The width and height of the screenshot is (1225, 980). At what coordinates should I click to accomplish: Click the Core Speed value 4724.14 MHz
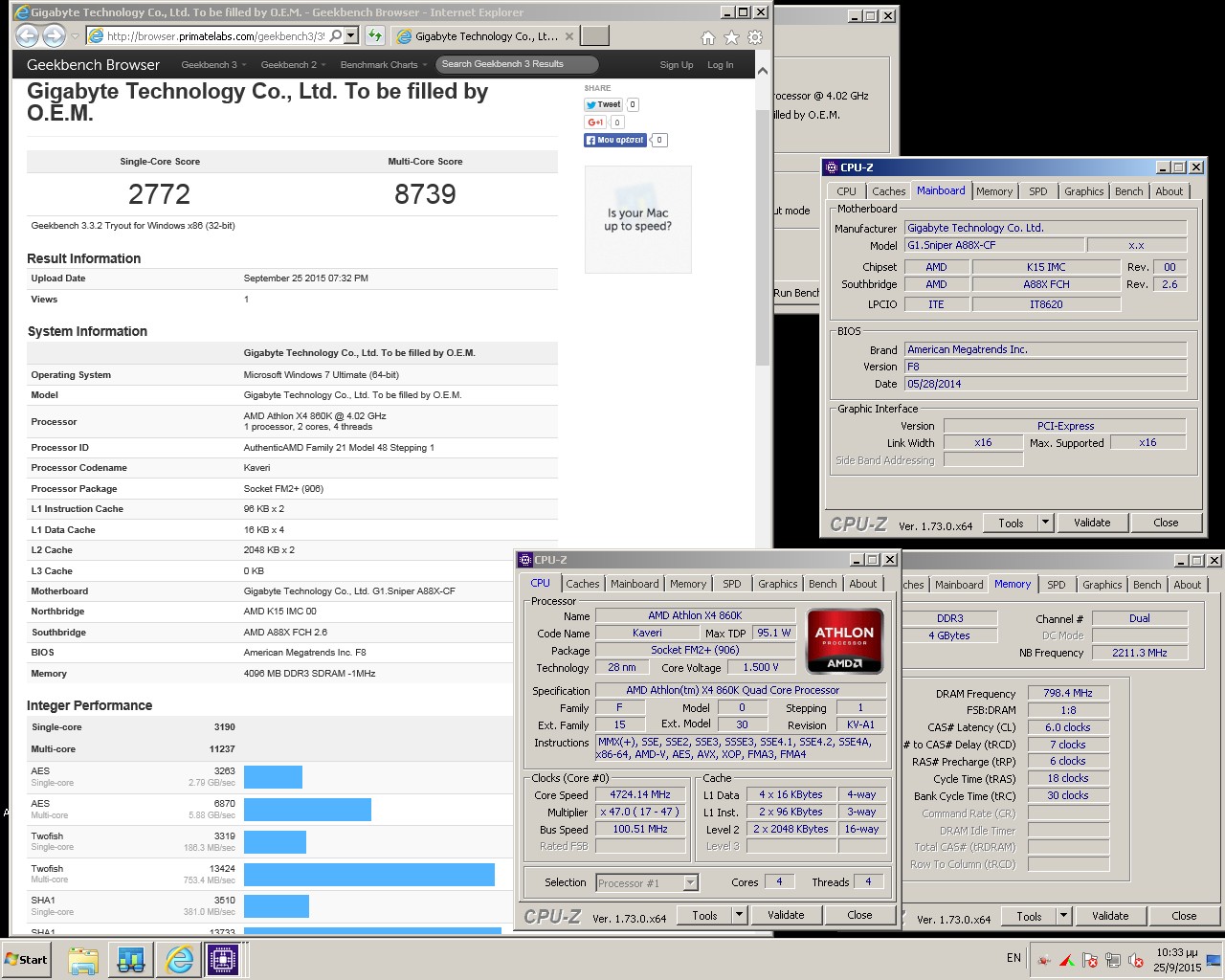tap(640, 795)
